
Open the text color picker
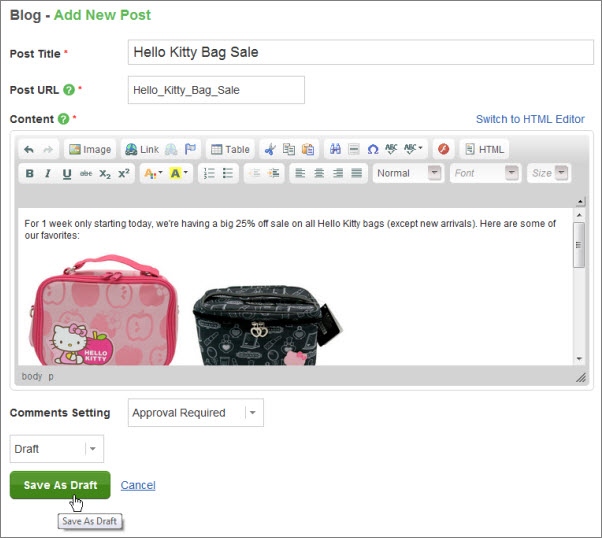[x=153, y=174]
